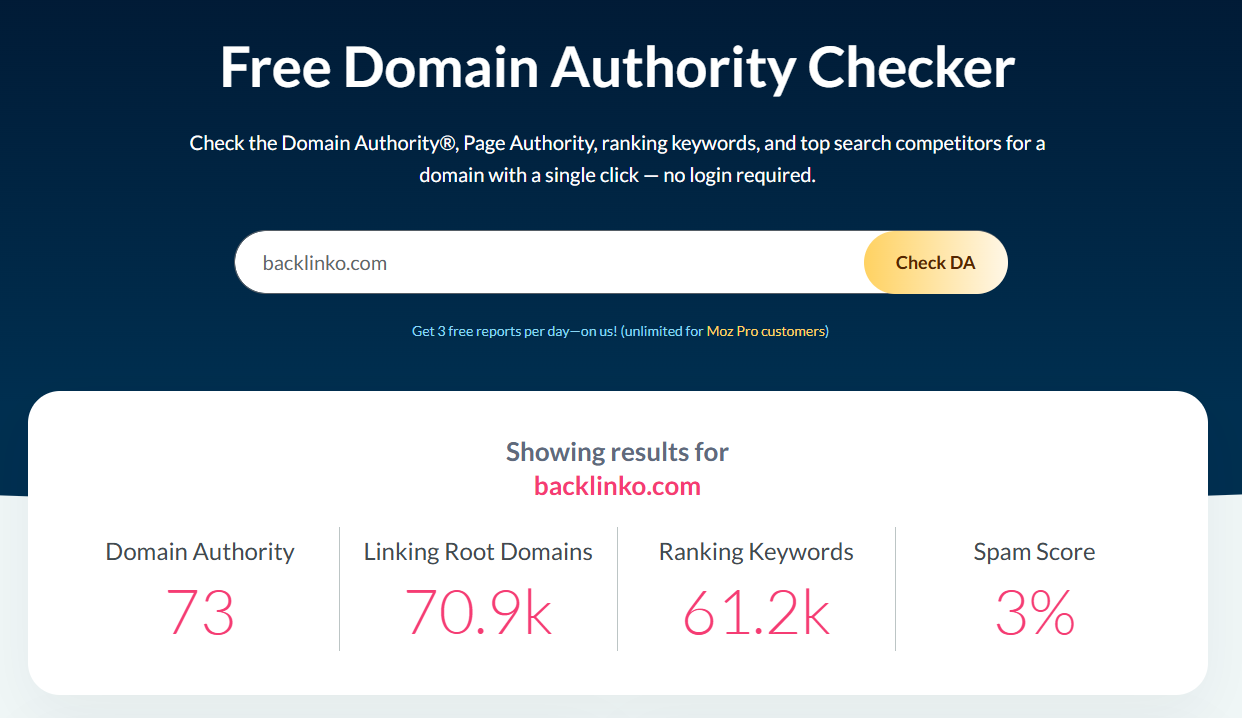Click the Free Domain Authority Checker heading

tap(618, 68)
